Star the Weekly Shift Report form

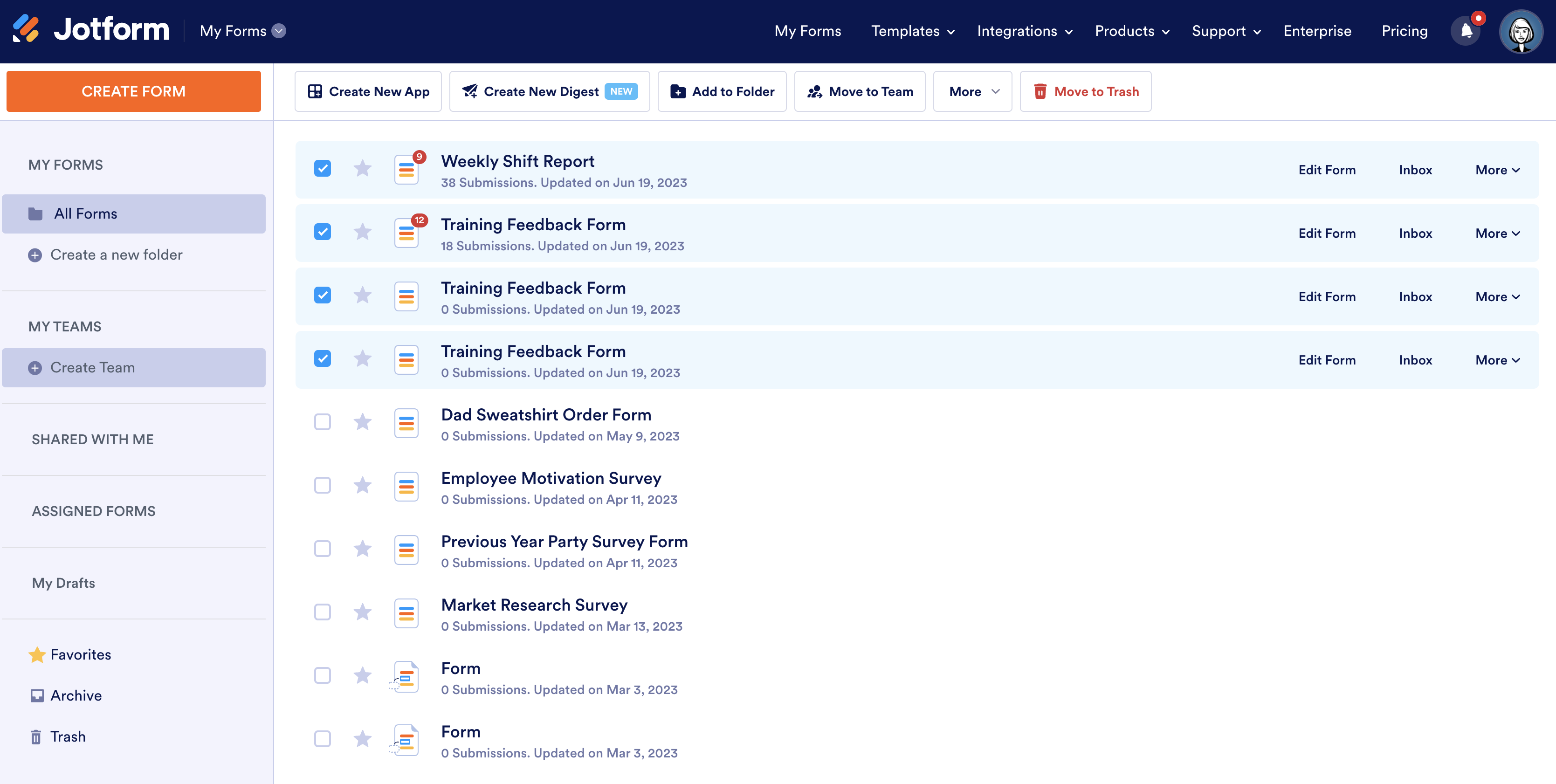362,169
